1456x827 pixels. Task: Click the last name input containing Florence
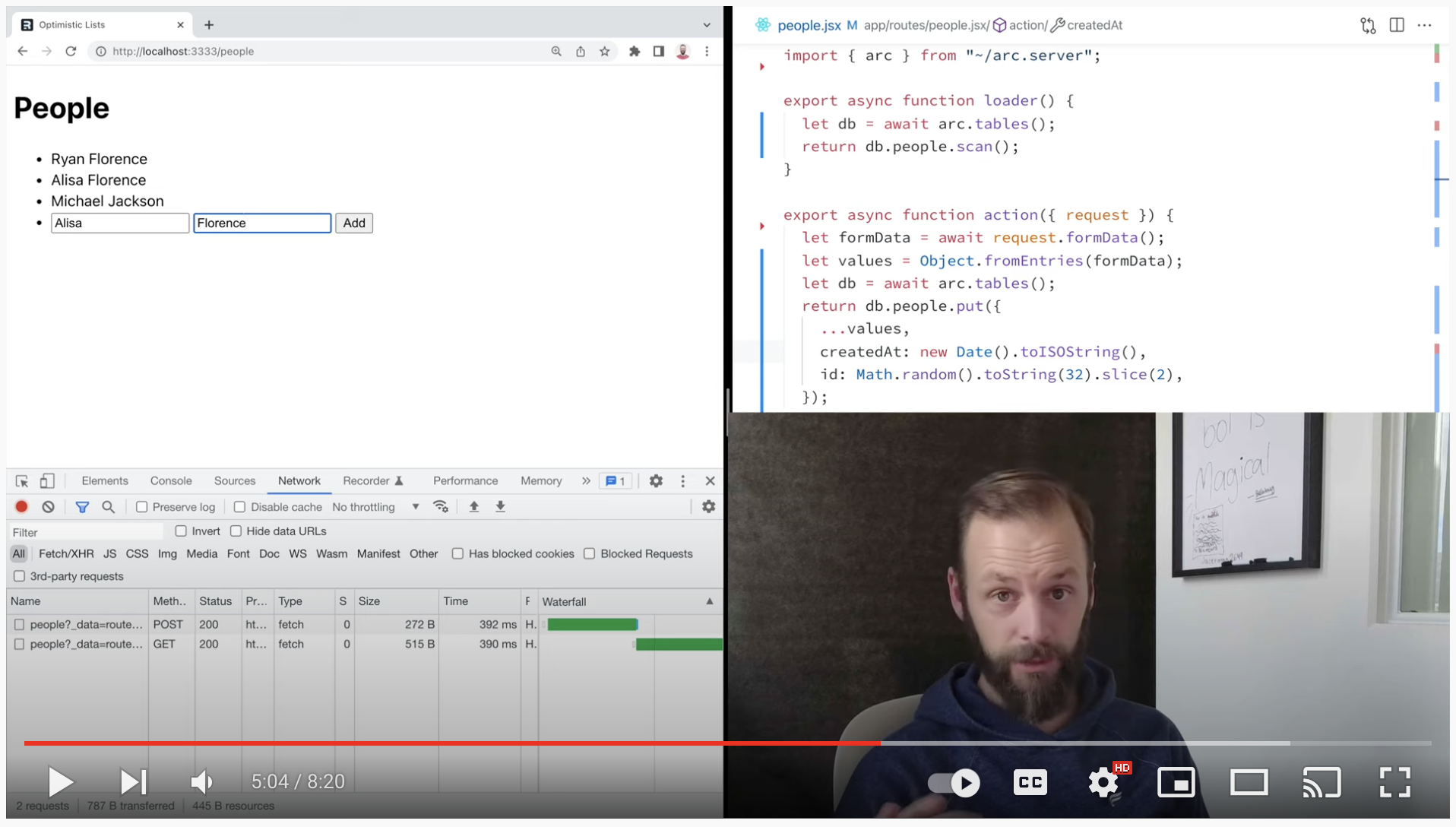coord(262,223)
